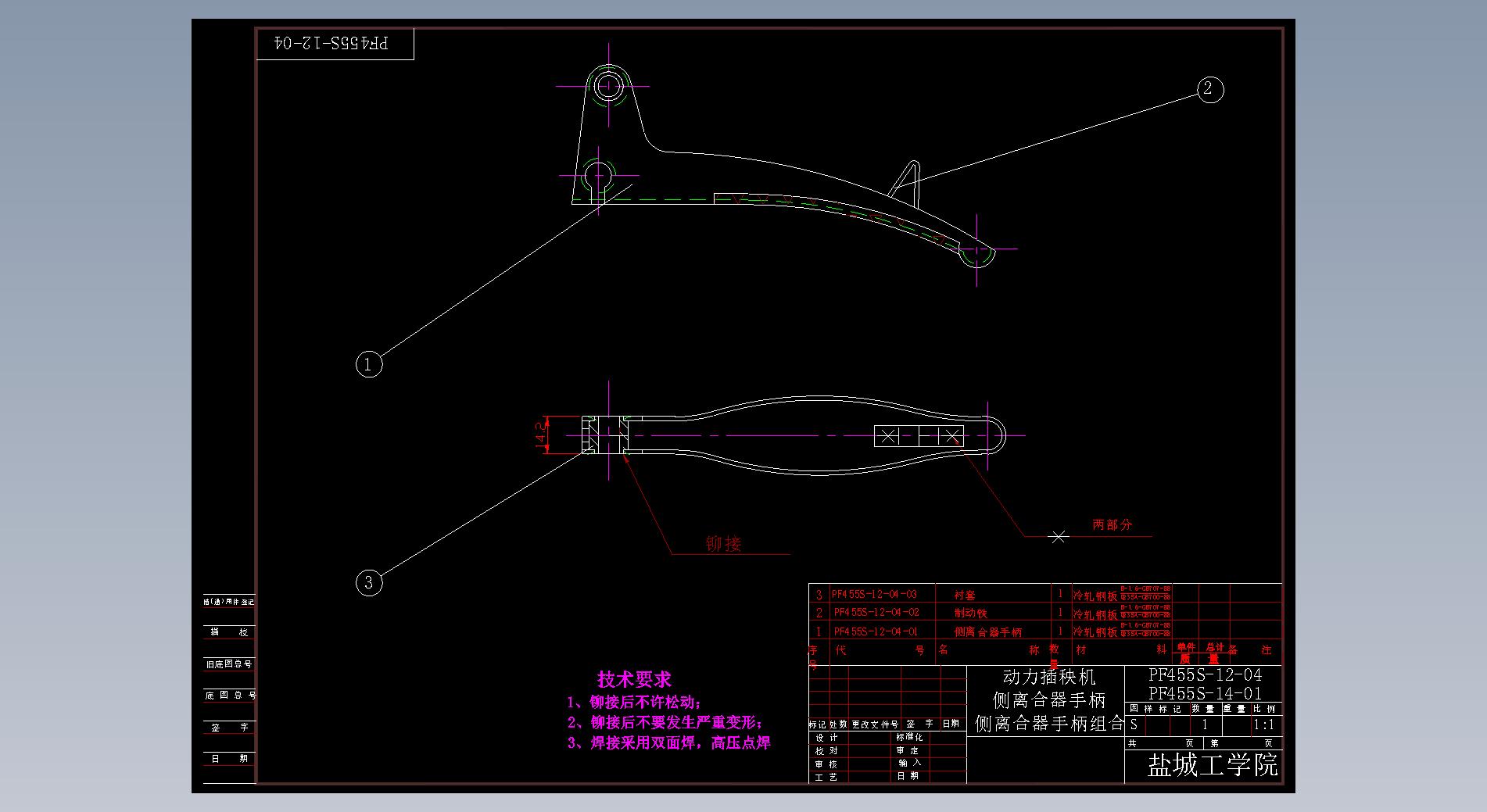1487x812 pixels.
Task: Click the '审定' cell in title block
Action: [908, 750]
